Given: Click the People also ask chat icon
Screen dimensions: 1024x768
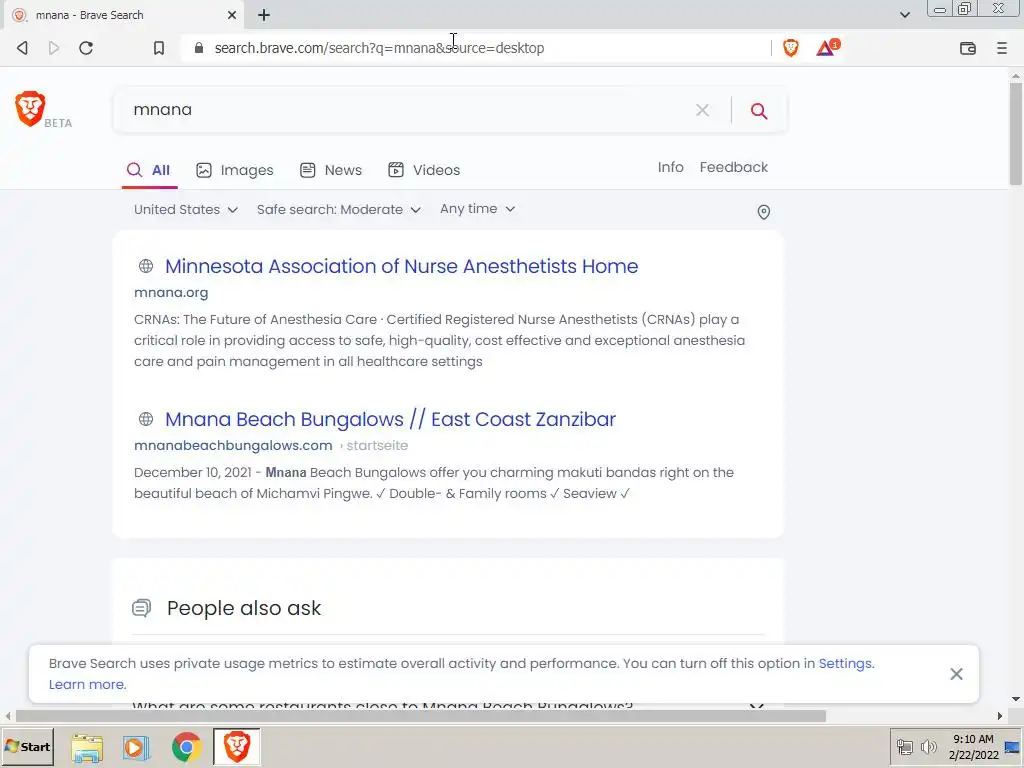Looking at the screenshot, I should (x=141, y=608).
